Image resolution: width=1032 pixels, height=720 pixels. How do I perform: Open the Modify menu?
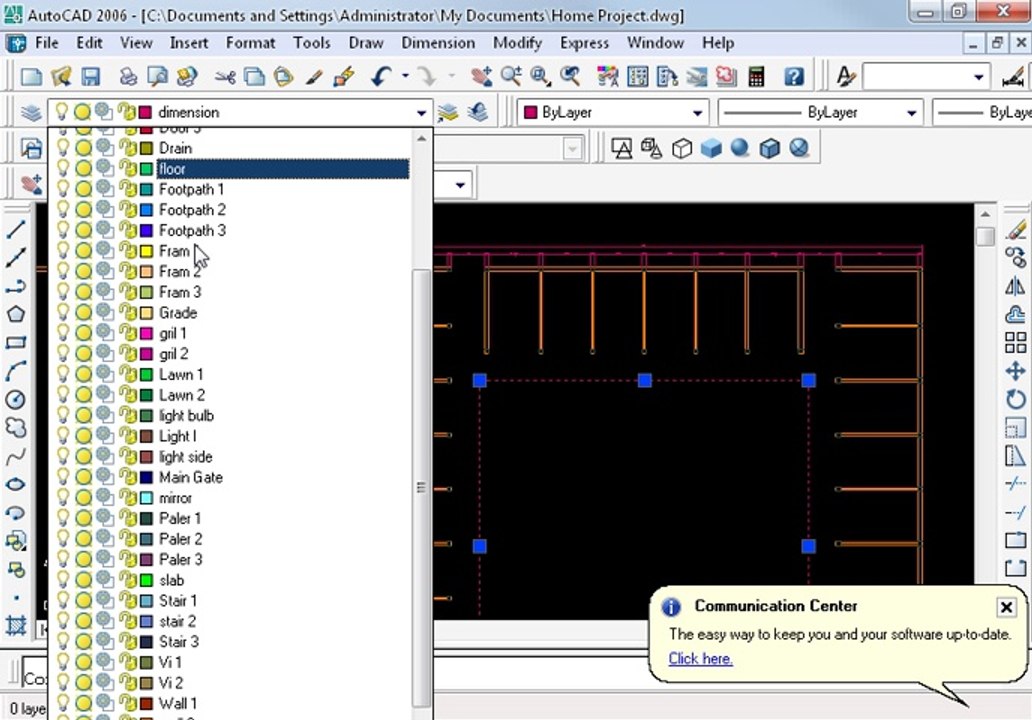click(517, 43)
